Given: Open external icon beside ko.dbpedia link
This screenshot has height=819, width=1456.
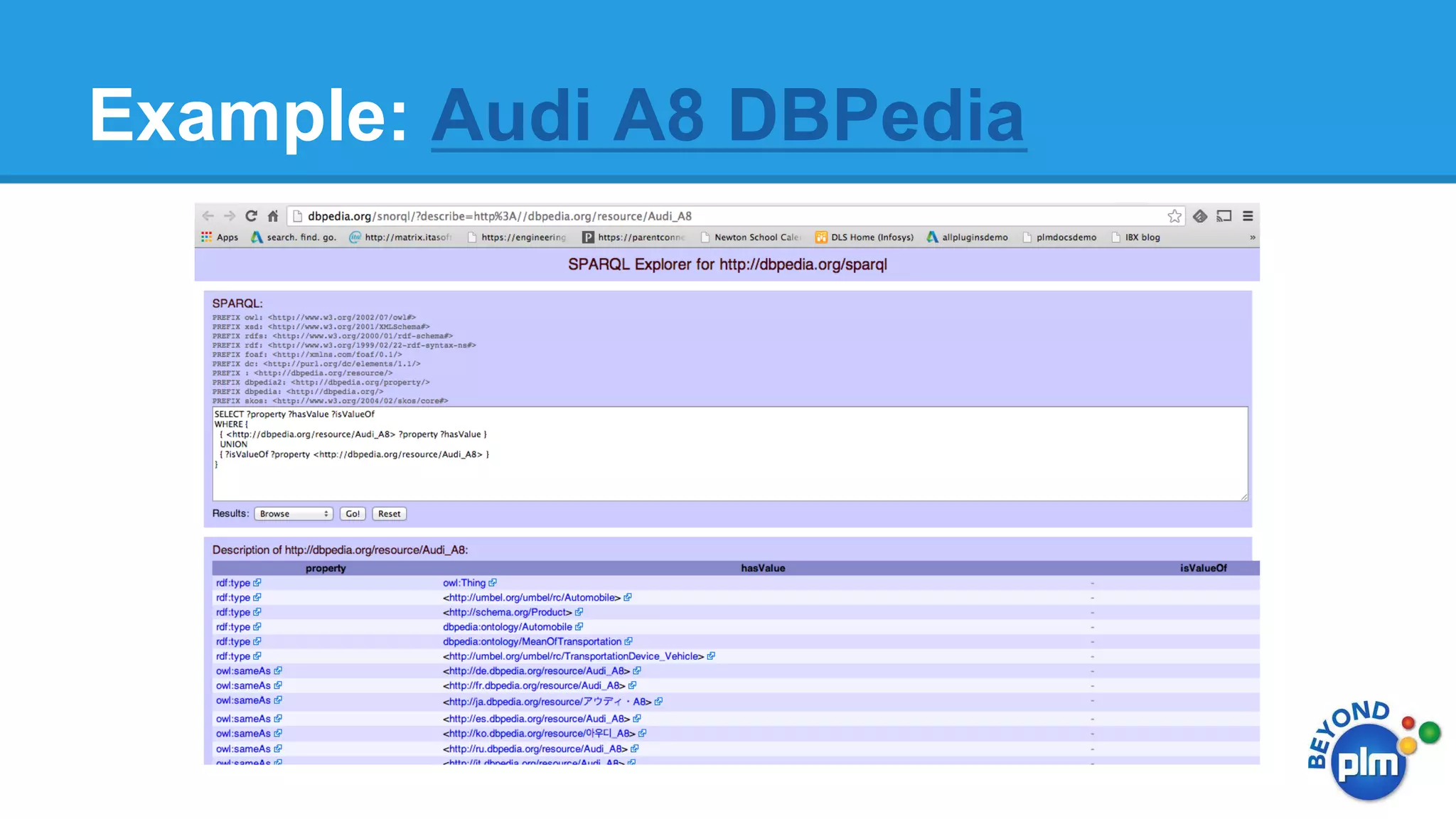Looking at the screenshot, I should click(x=642, y=734).
